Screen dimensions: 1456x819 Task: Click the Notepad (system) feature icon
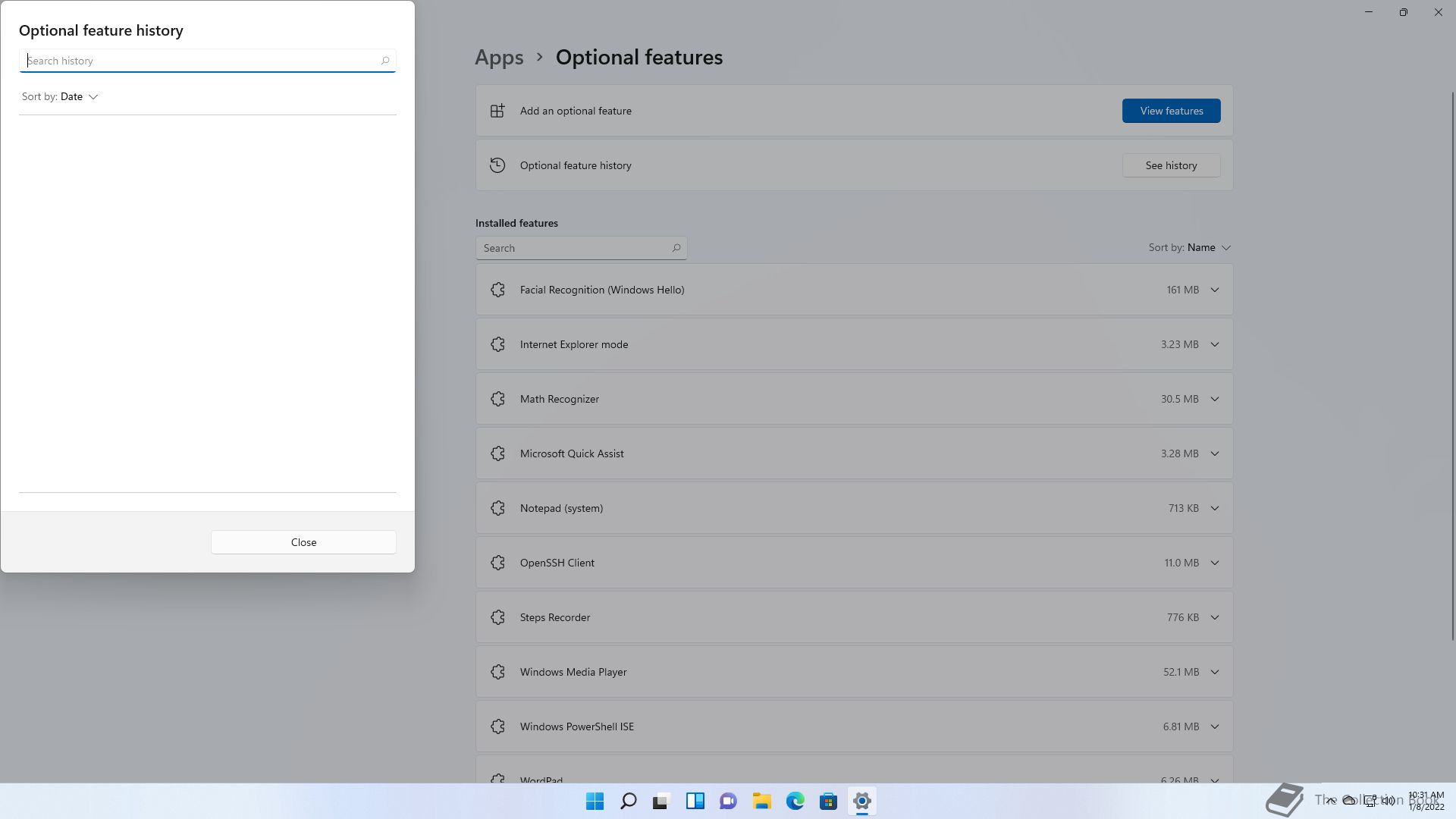[497, 508]
